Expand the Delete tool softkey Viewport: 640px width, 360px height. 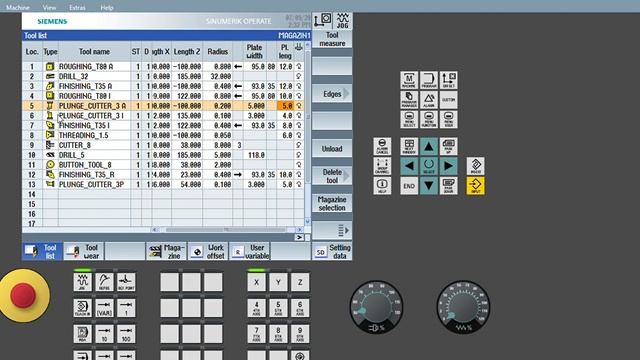(332, 176)
